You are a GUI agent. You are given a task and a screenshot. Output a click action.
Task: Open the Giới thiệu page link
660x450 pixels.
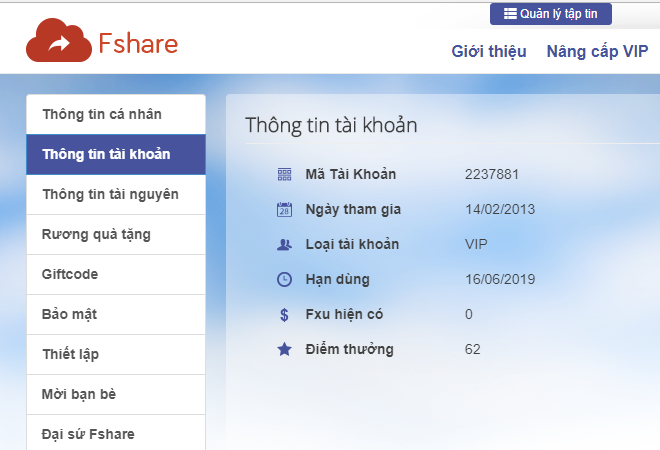pyautogui.click(x=489, y=51)
